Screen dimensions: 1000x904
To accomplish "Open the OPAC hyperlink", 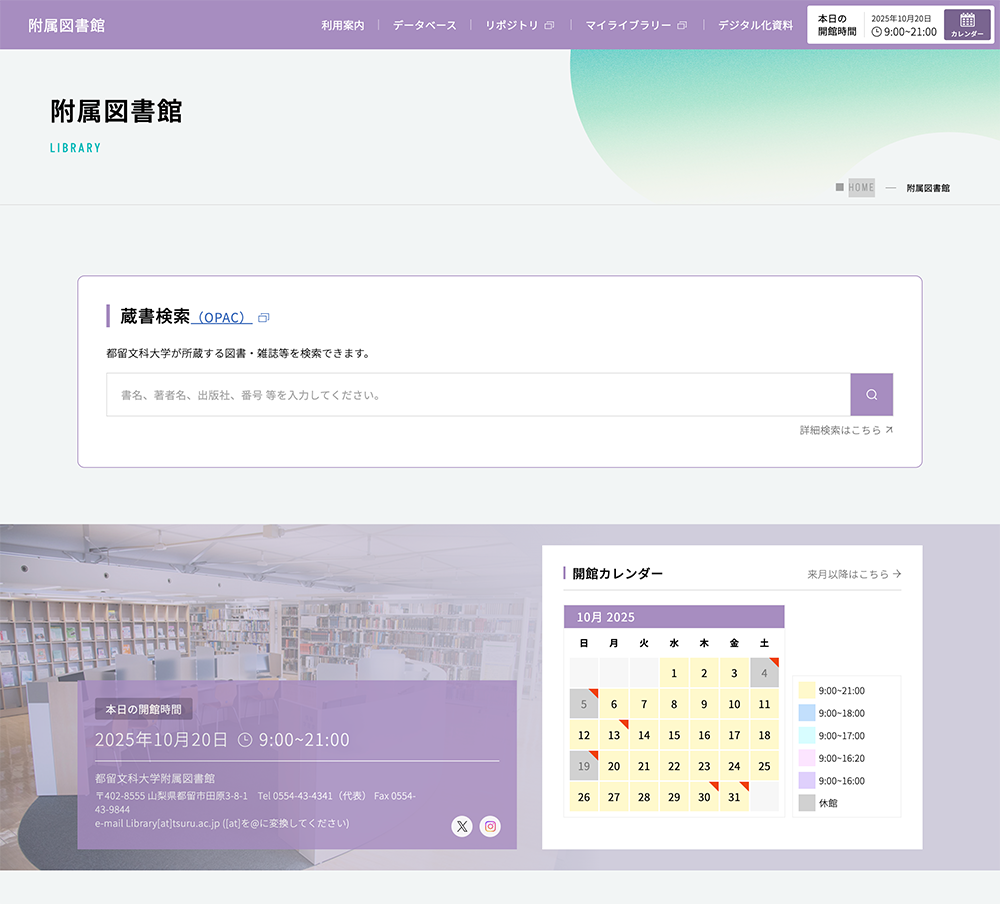I will point(222,318).
